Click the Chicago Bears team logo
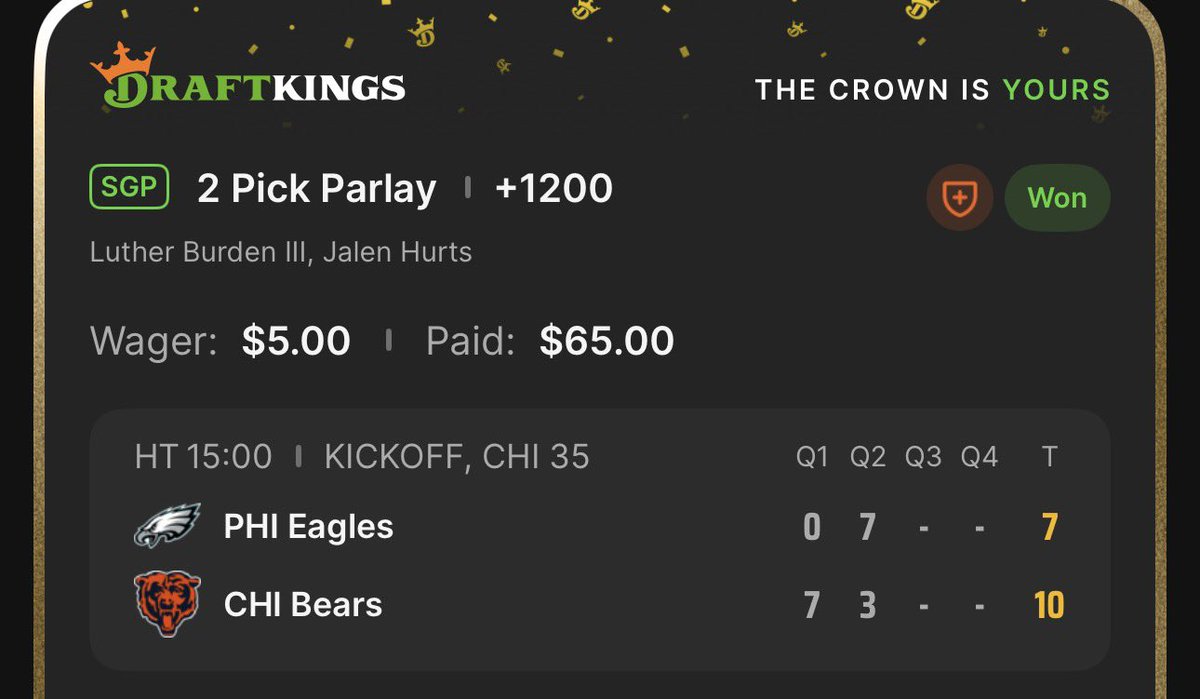 (167, 604)
